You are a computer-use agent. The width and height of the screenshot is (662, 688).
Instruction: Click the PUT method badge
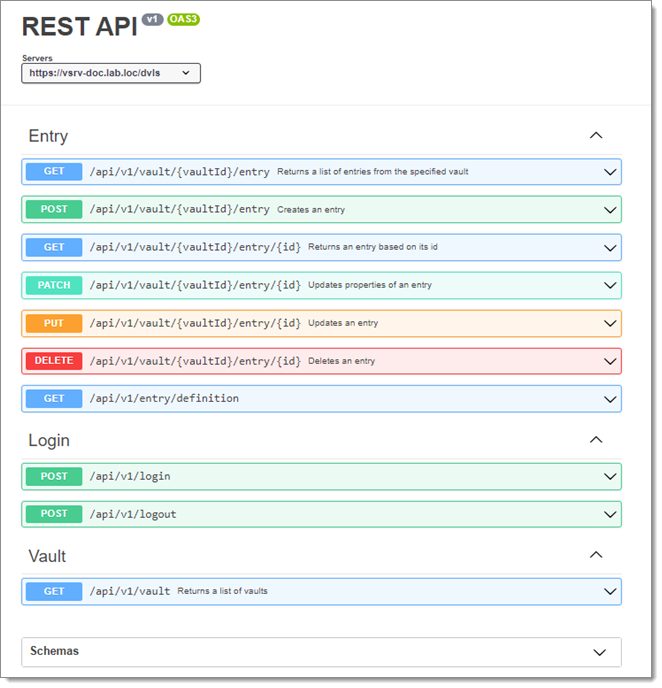[x=54, y=323]
